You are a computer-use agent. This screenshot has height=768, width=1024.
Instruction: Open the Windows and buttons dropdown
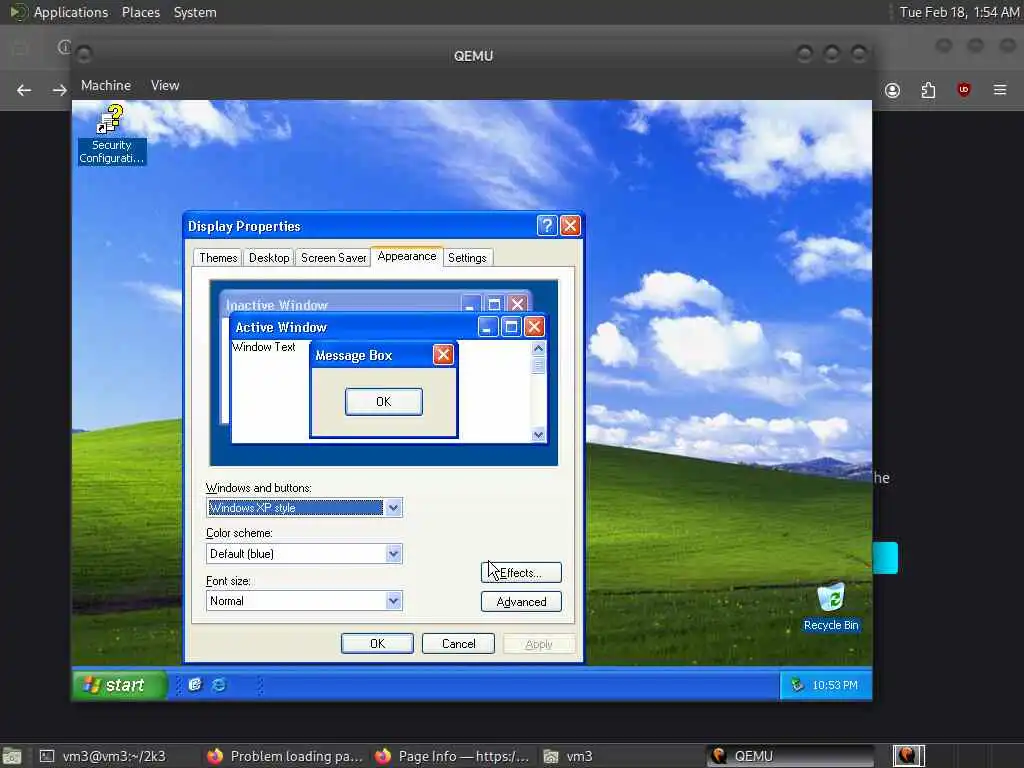click(393, 508)
